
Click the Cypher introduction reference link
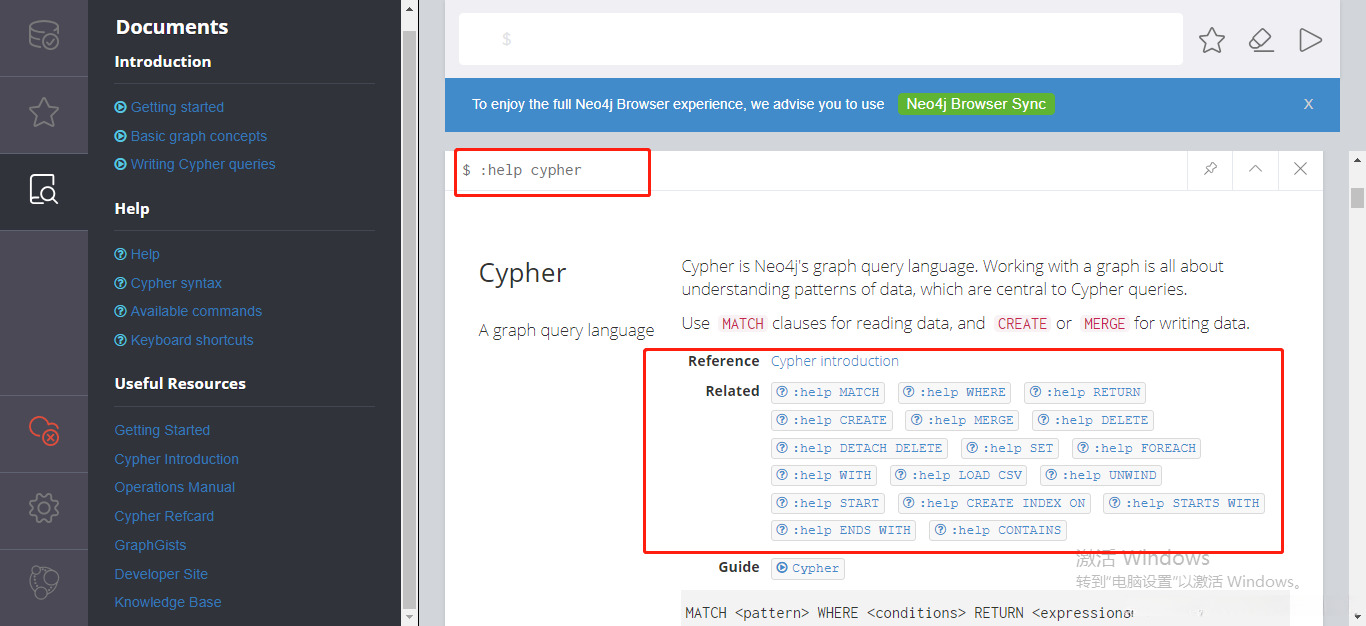(834, 361)
